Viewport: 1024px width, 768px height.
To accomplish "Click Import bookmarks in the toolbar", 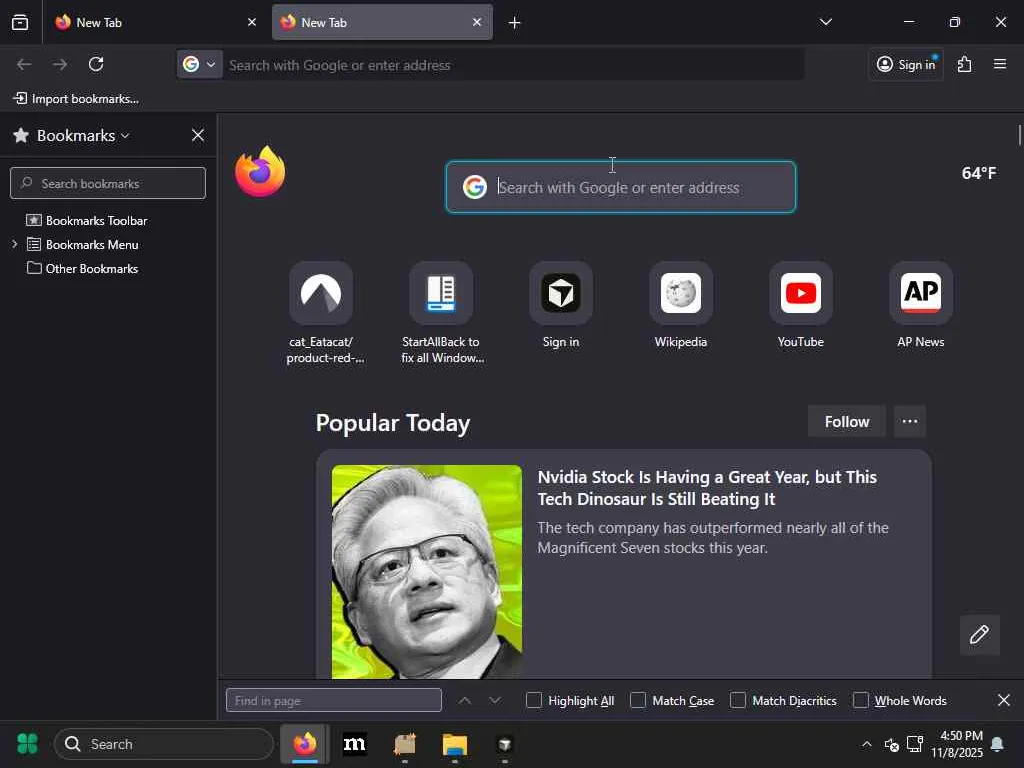I will [x=76, y=99].
